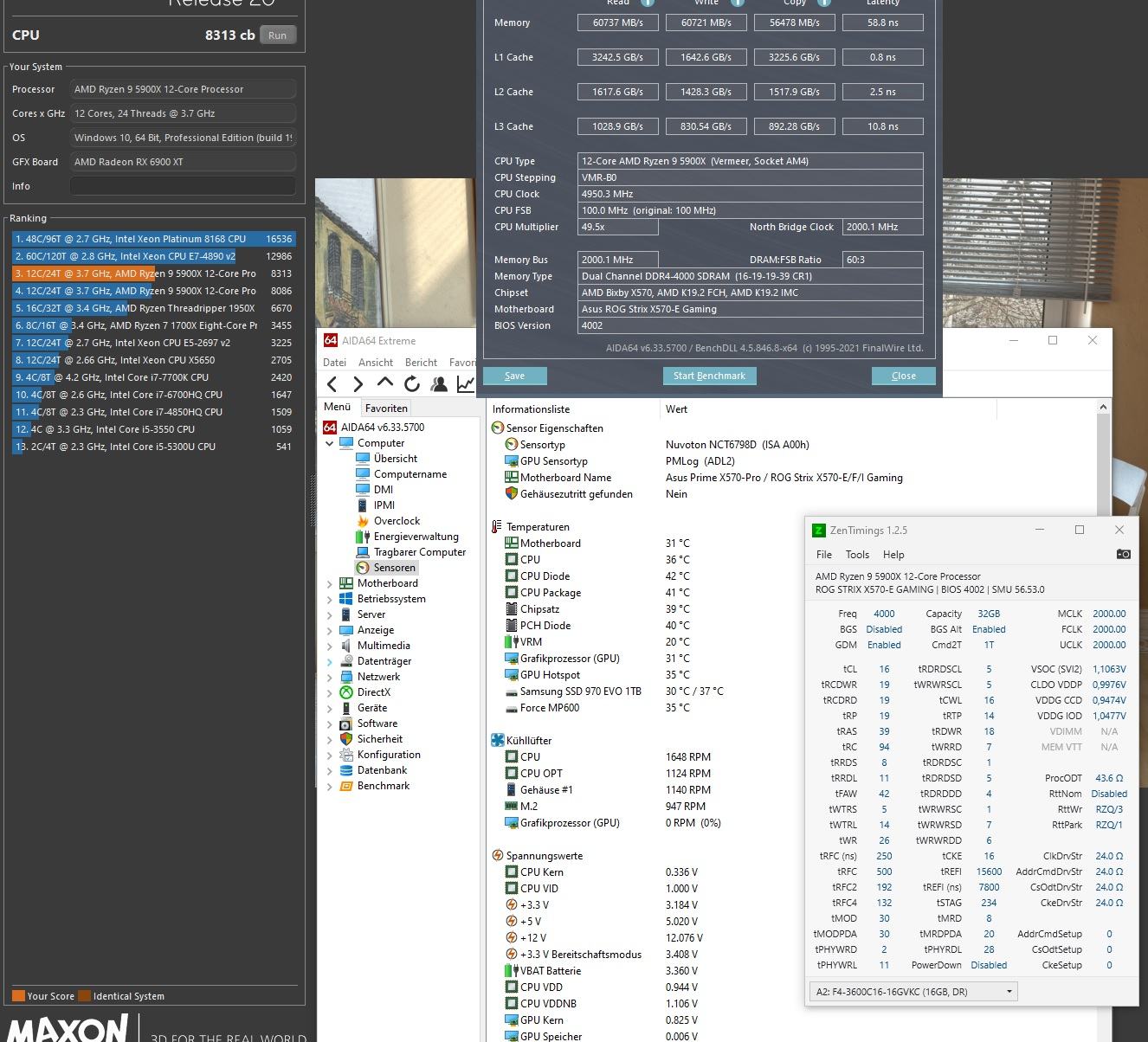Click the VRM temperature row icon
Image resolution: width=1148 pixels, height=1042 pixels.
point(511,642)
